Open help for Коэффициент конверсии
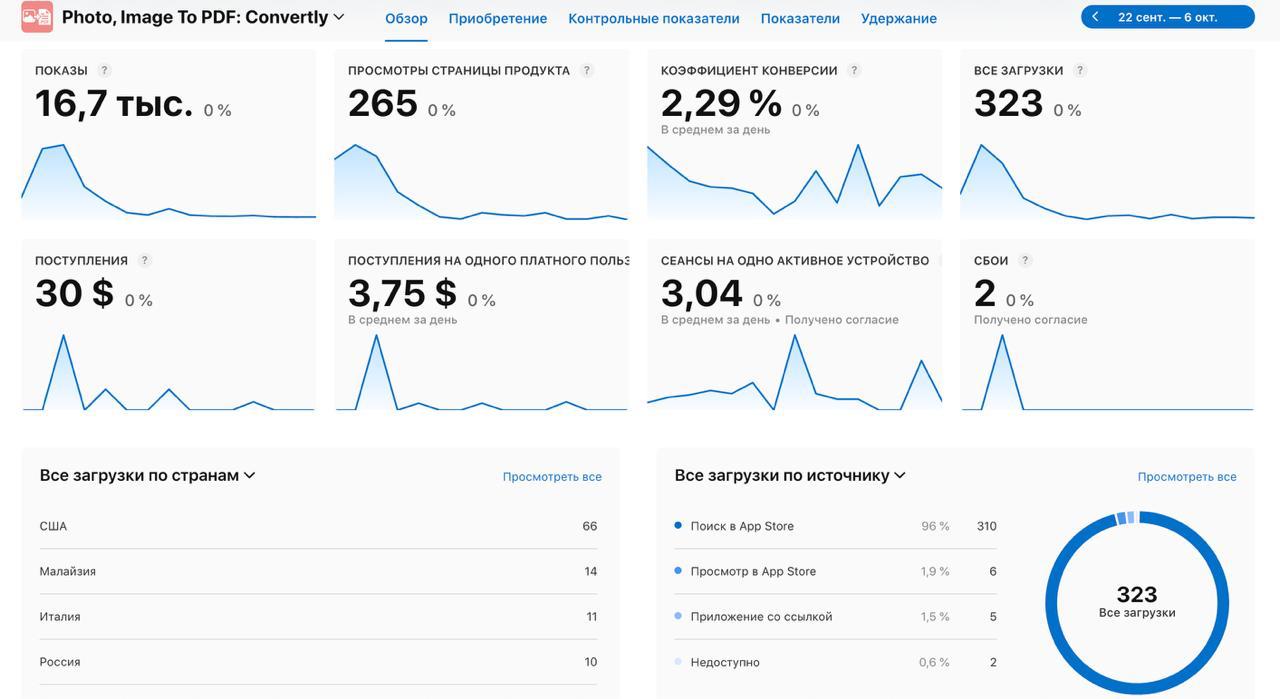Screen dimensions: 1280x699 (854, 71)
